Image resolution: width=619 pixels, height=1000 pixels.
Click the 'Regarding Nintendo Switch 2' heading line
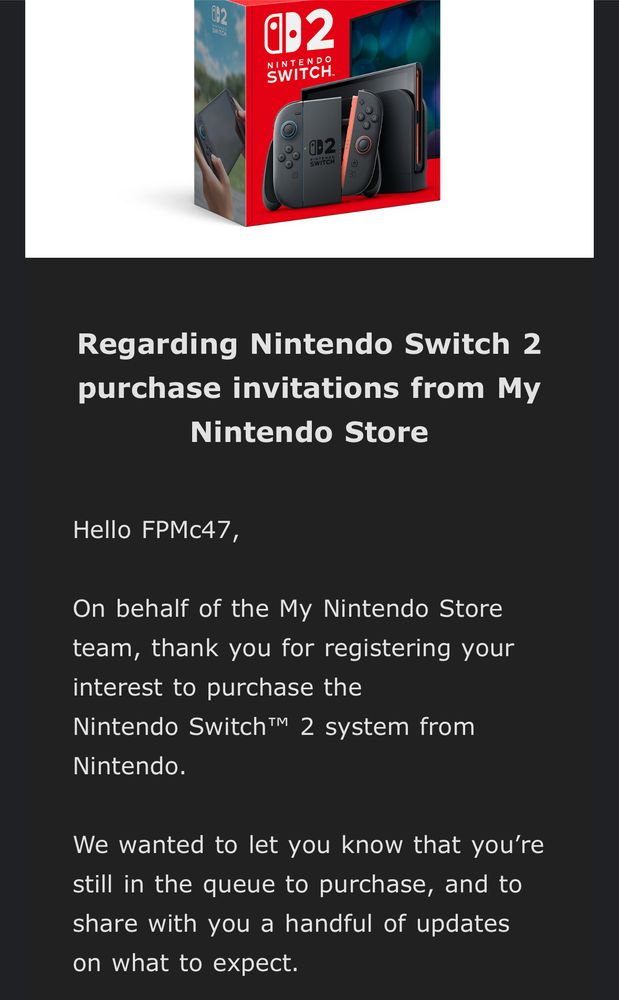point(309,344)
